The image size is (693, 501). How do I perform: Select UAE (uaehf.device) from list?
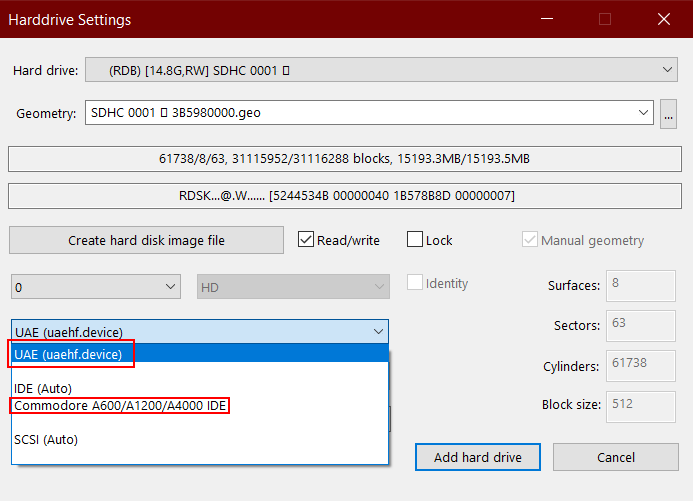(x=70, y=354)
